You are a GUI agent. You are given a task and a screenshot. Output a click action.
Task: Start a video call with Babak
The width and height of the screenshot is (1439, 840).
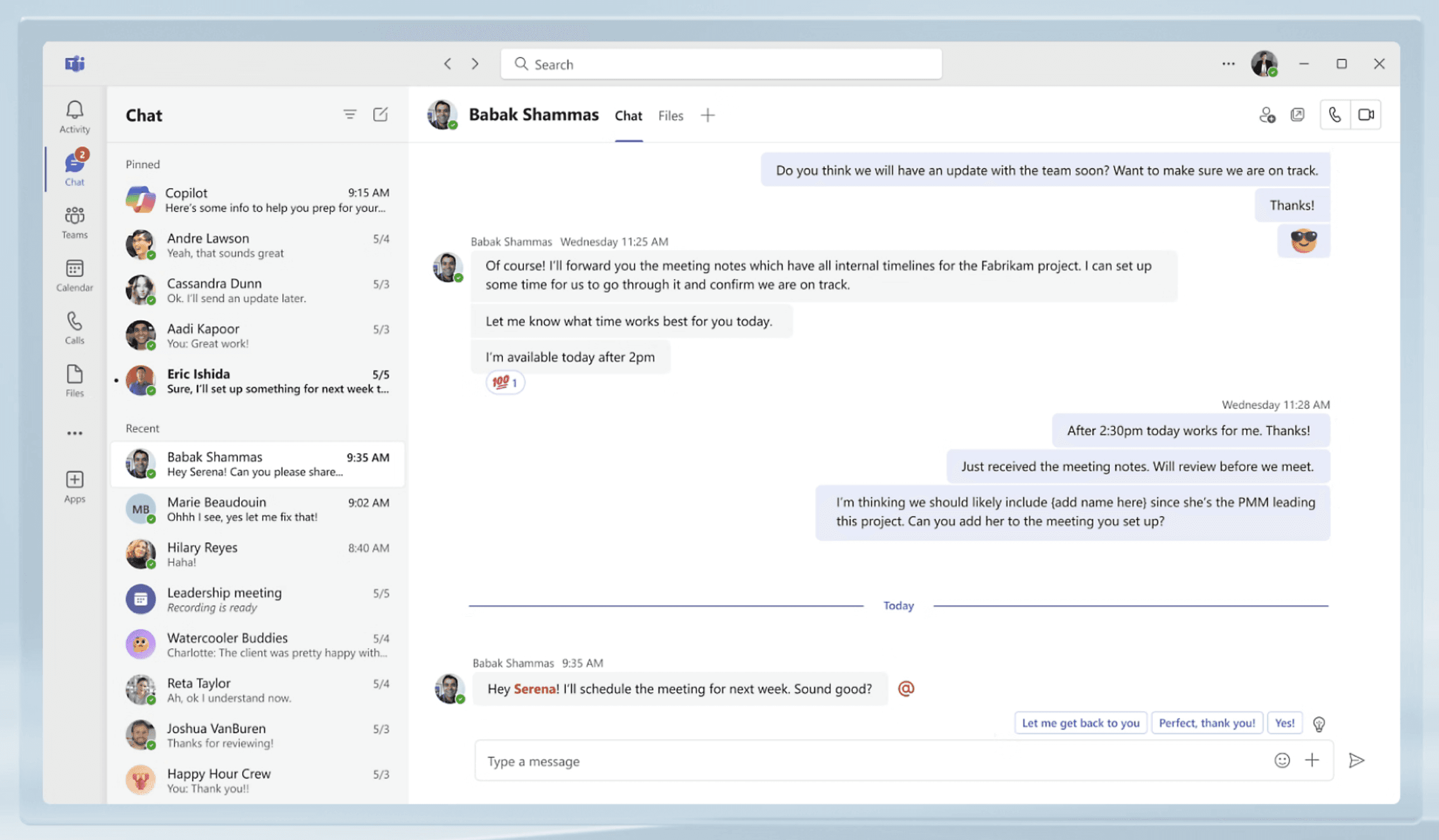click(1366, 115)
